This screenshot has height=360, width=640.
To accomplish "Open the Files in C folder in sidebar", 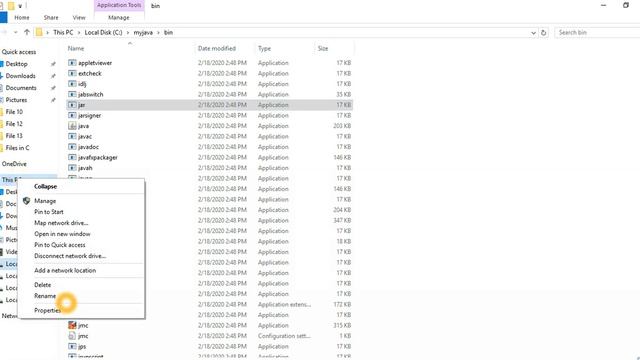I will (x=18, y=148).
